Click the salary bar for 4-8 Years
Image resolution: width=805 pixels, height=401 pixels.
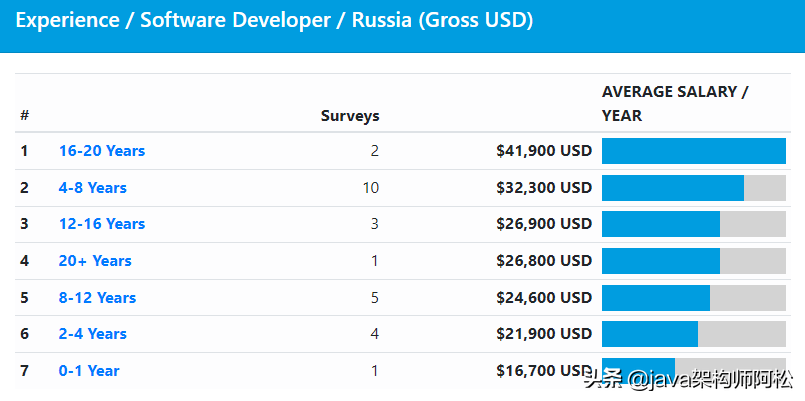pyautogui.click(x=693, y=188)
